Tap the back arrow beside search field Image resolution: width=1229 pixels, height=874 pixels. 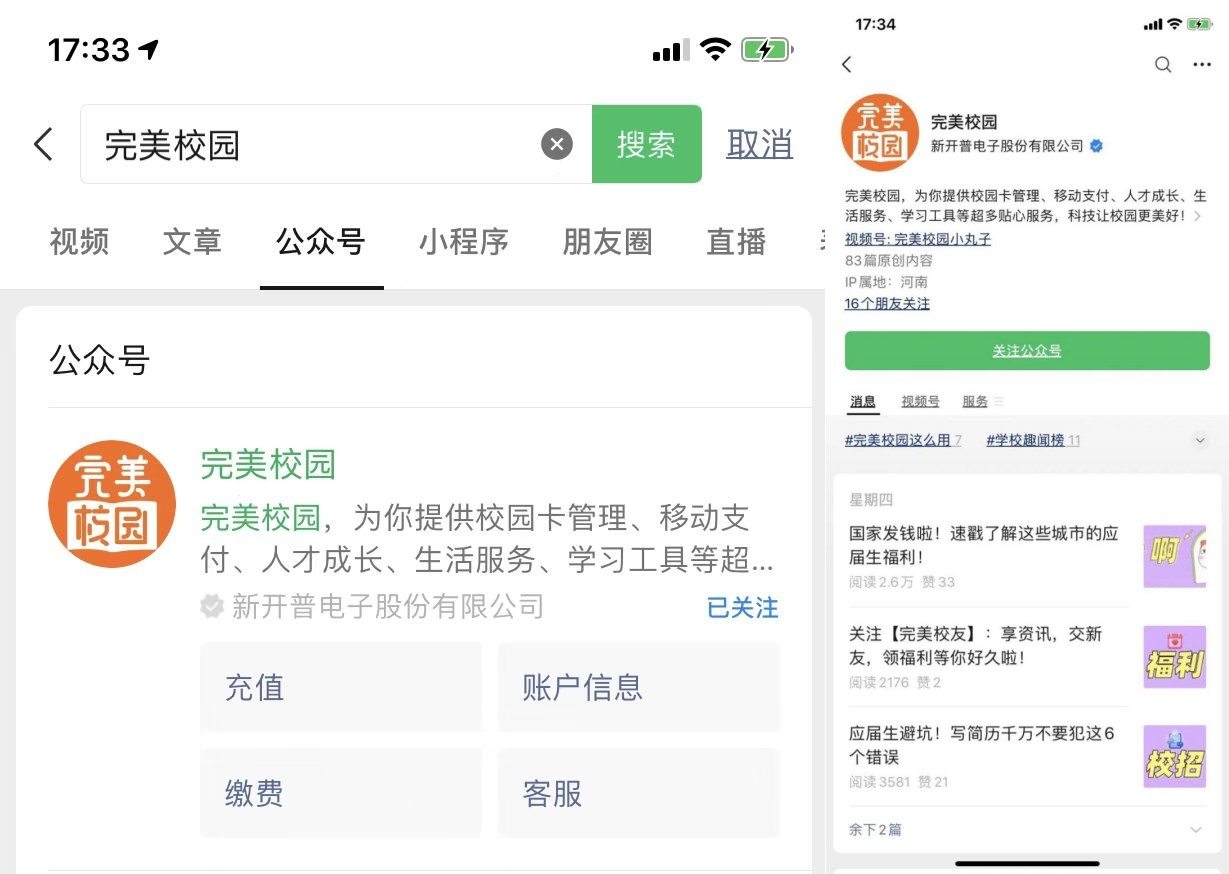tap(43, 144)
